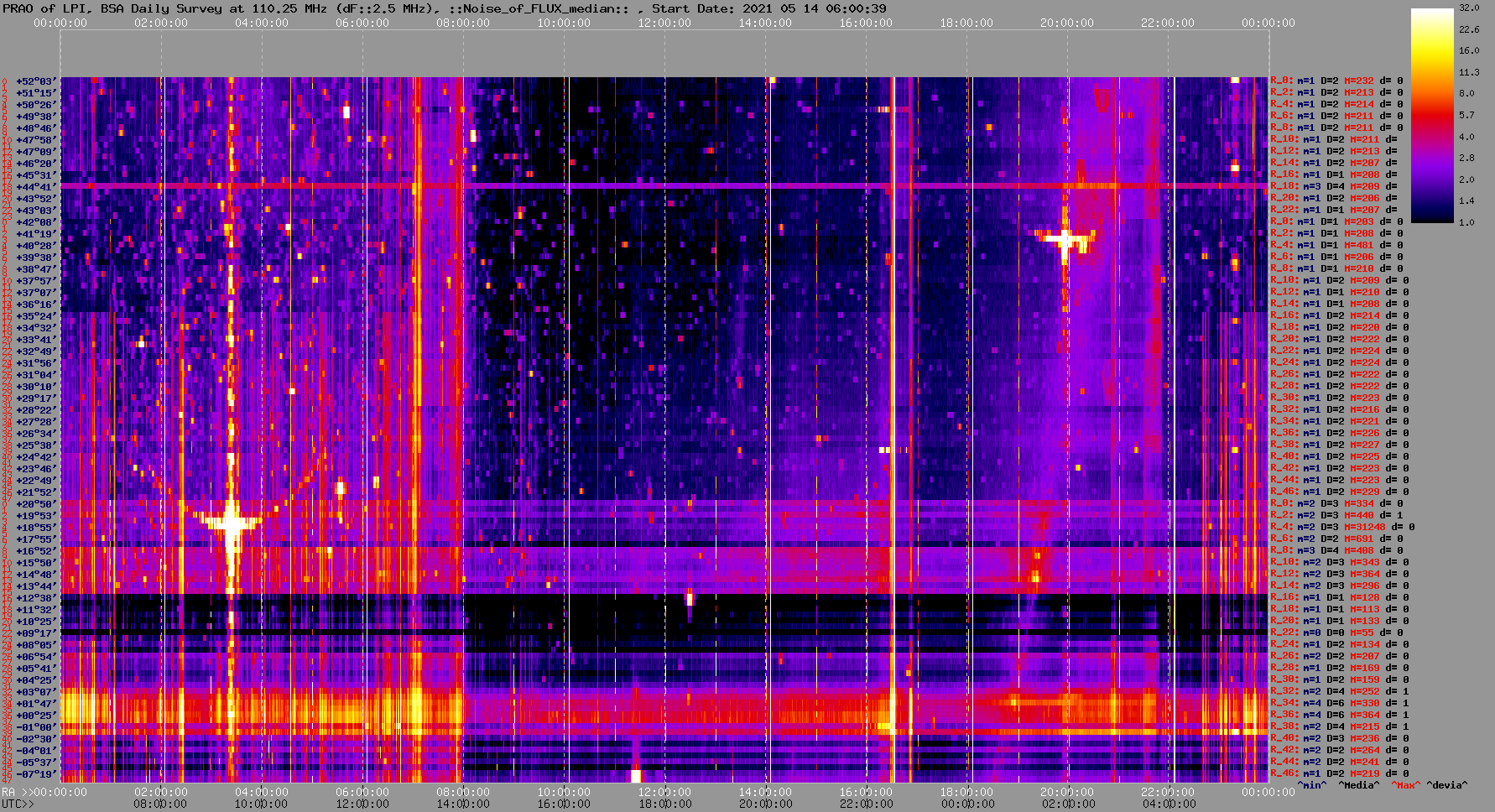
Task: Click the 2.8 color scale value
Action: pos(1466,158)
